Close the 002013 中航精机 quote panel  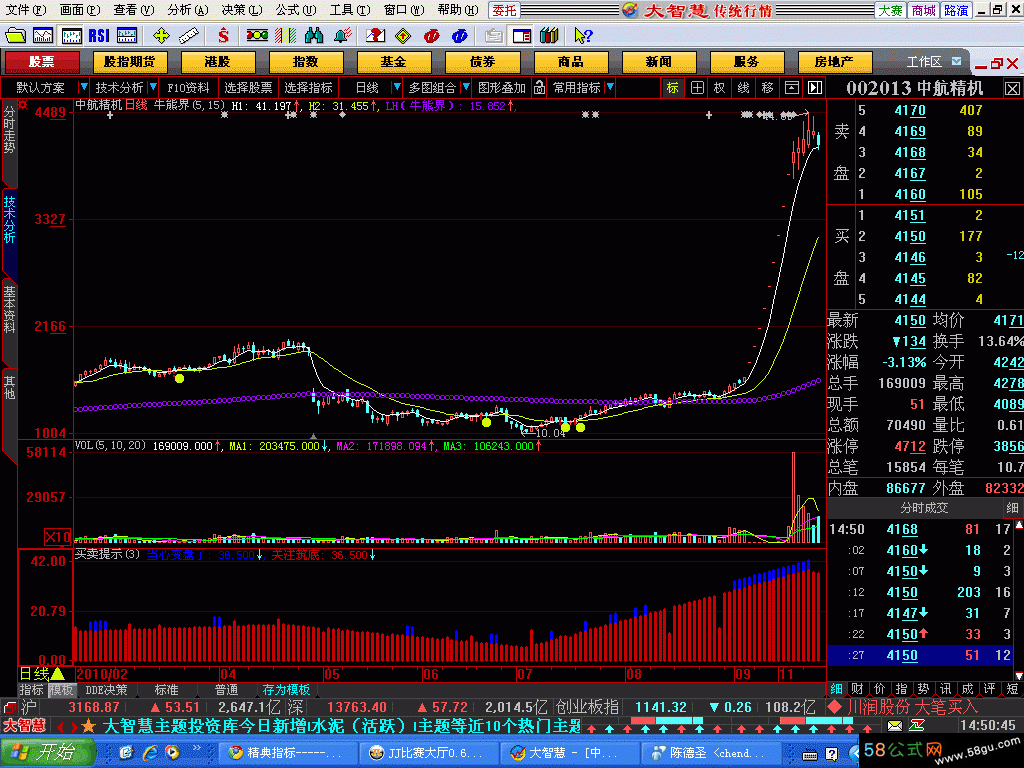1012,89
